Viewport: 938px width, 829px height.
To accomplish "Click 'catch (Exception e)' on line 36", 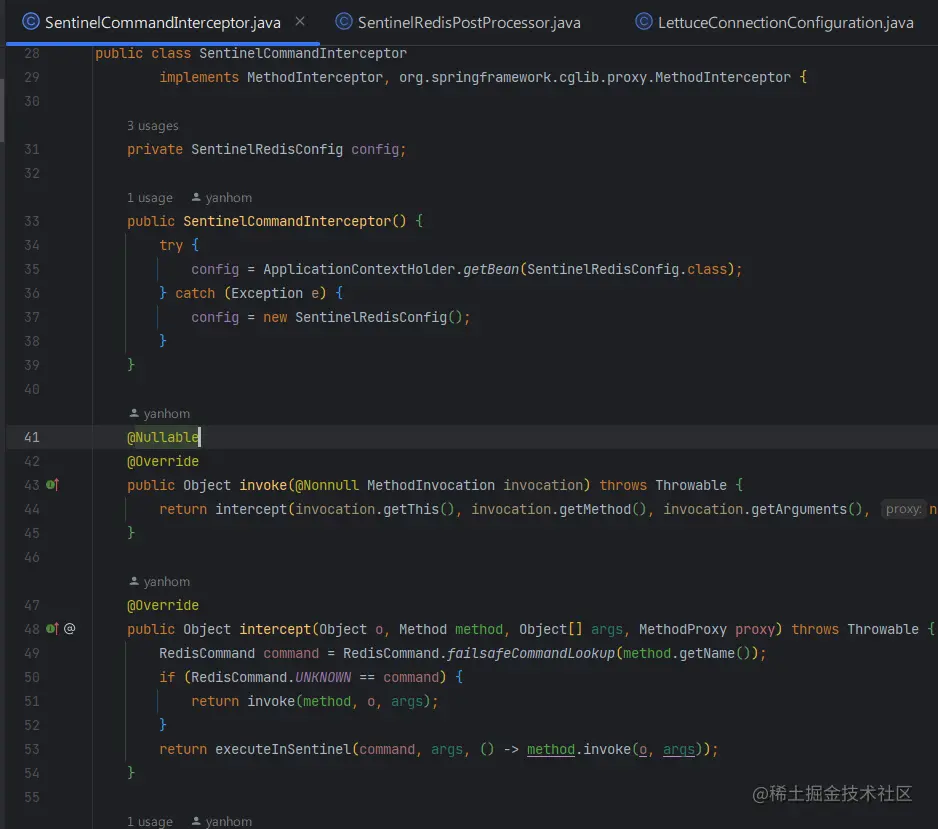I will point(251,293).
